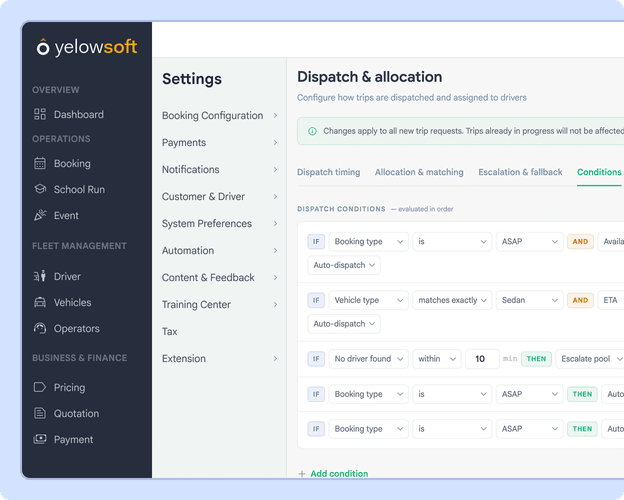Expand Extension settings
Viewport: 624px width, 500px height.
click(220, 359)
